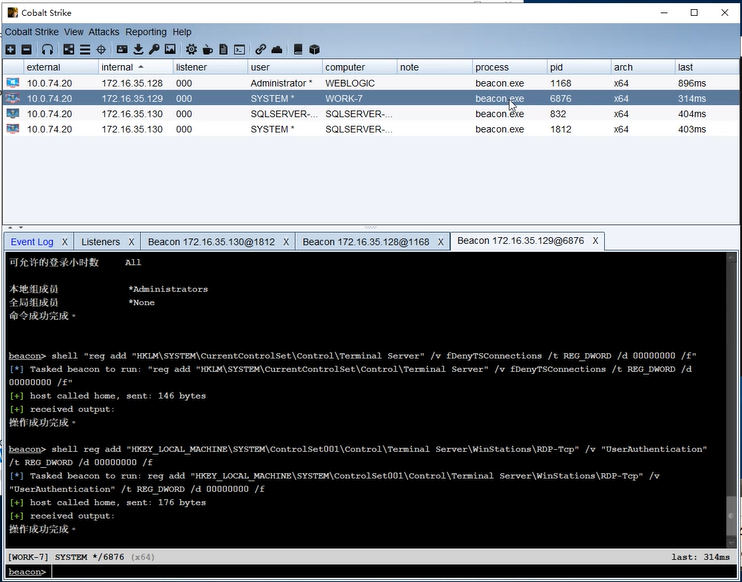Viewport: 742px width, 582px height.
Task: Click the generate Windows executable gear icon
Action: (191, 49)
